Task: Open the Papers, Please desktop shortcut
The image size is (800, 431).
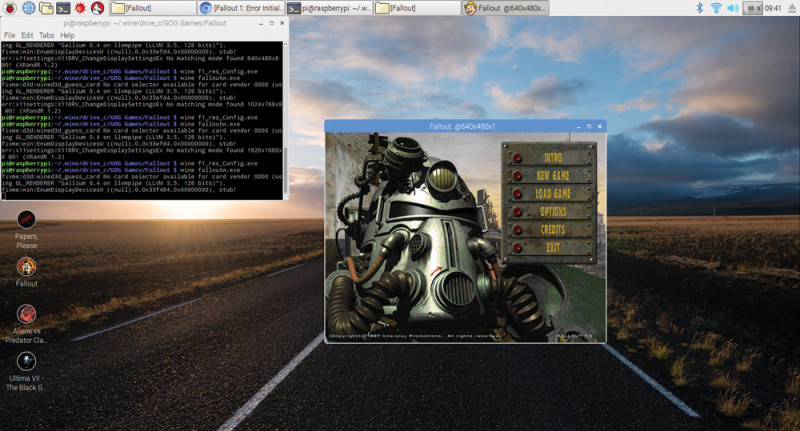Action: pyautogui.click(x=26, y=220)
